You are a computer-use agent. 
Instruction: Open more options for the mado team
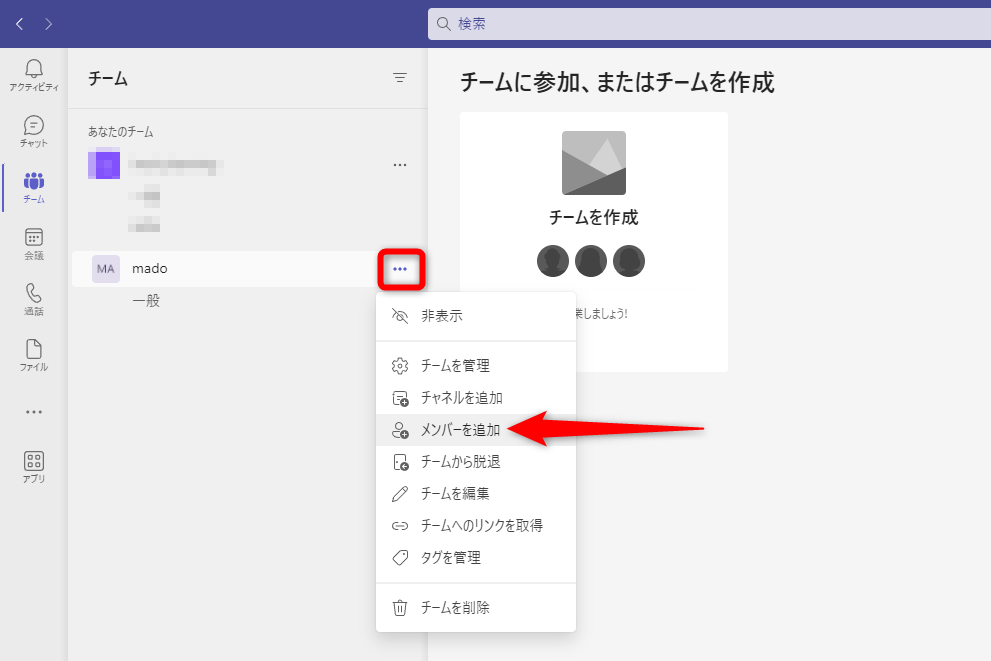[401, 268]
